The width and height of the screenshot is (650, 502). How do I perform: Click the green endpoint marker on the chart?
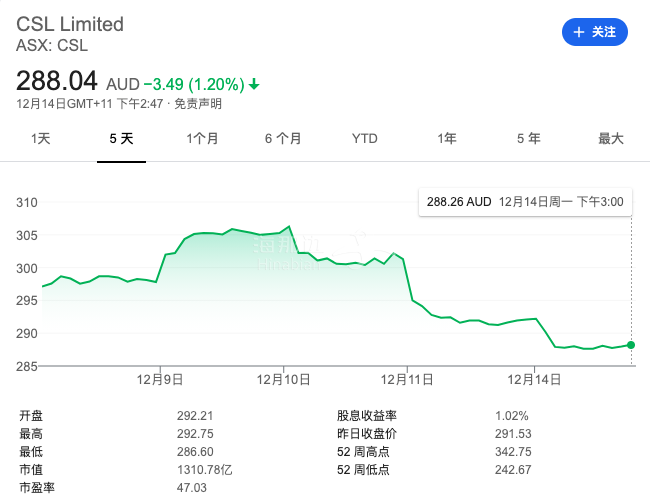[x=631, y=345]
